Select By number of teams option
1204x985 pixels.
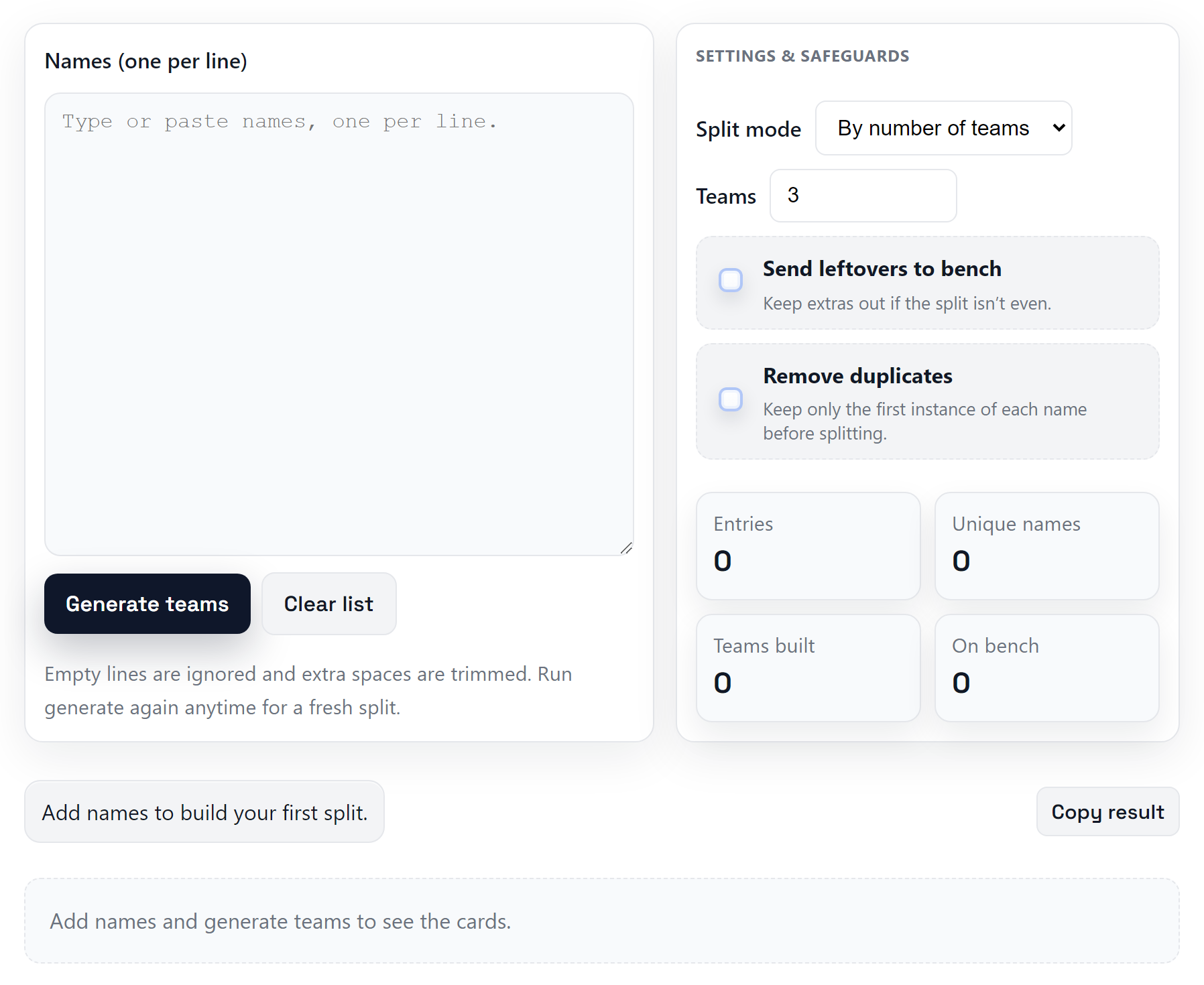click(932, 128)
